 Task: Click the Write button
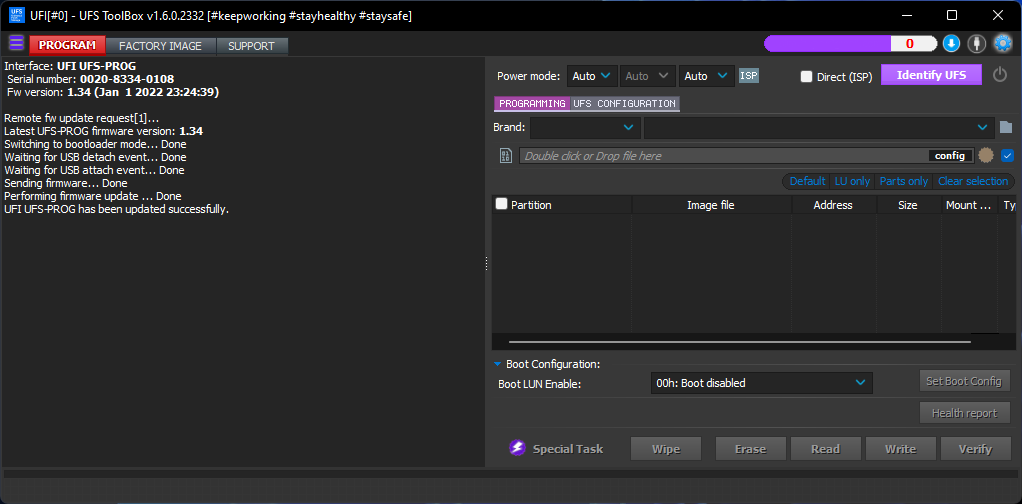tap(901, 449)
